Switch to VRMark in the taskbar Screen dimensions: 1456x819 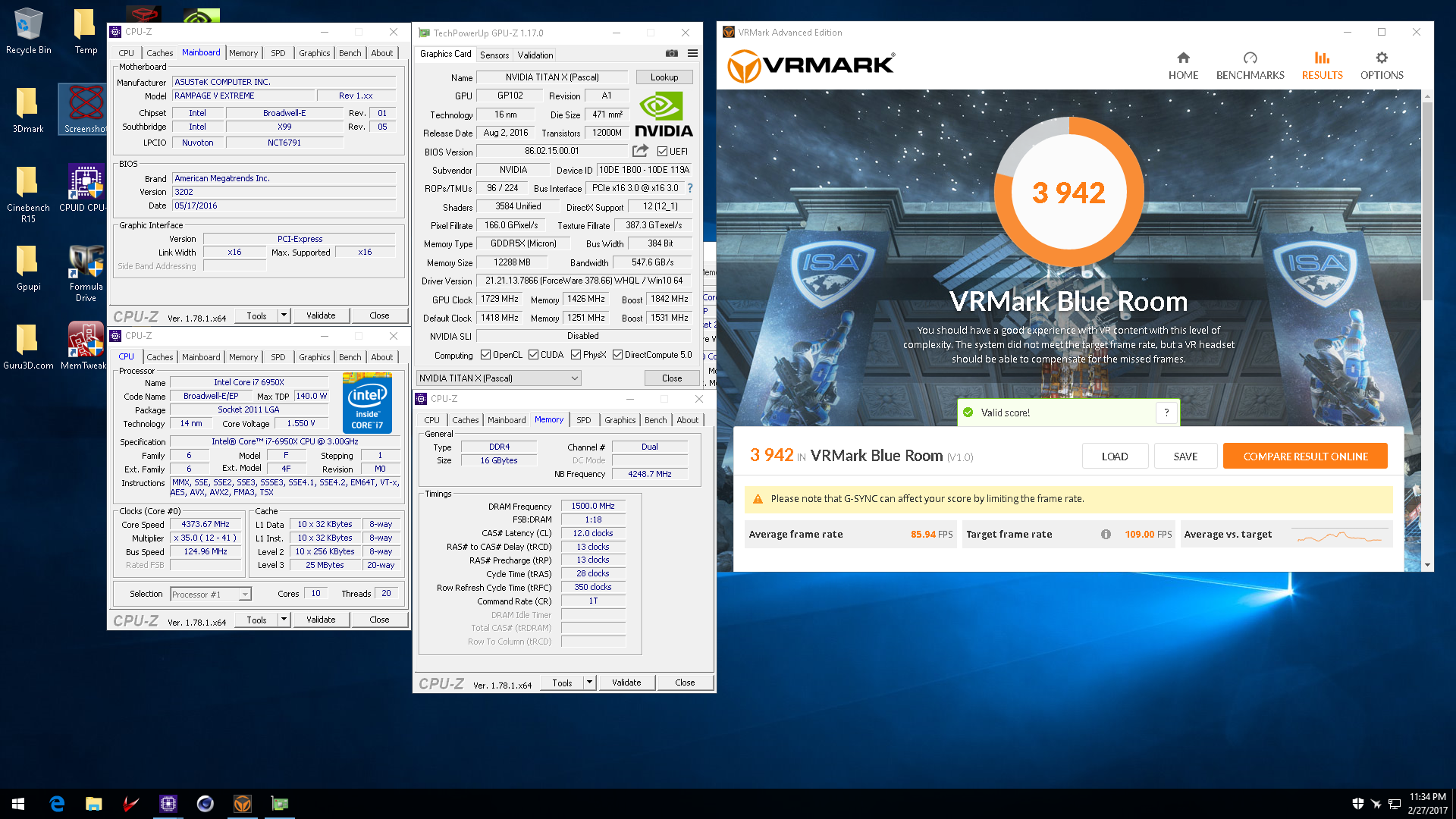[243, 804]
